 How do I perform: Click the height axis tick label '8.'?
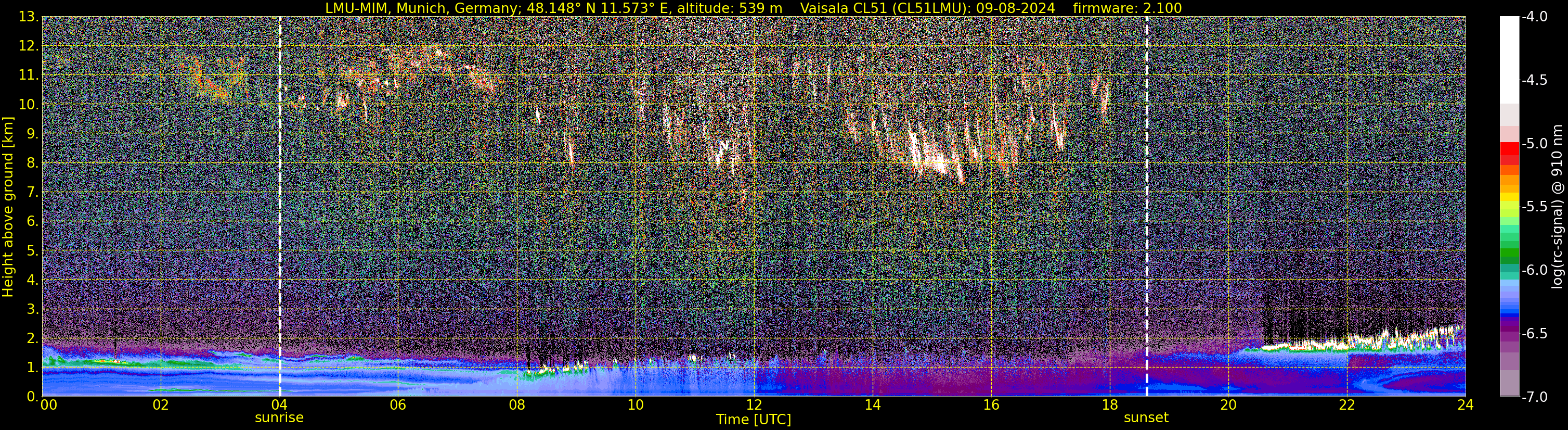coord(33,162)
